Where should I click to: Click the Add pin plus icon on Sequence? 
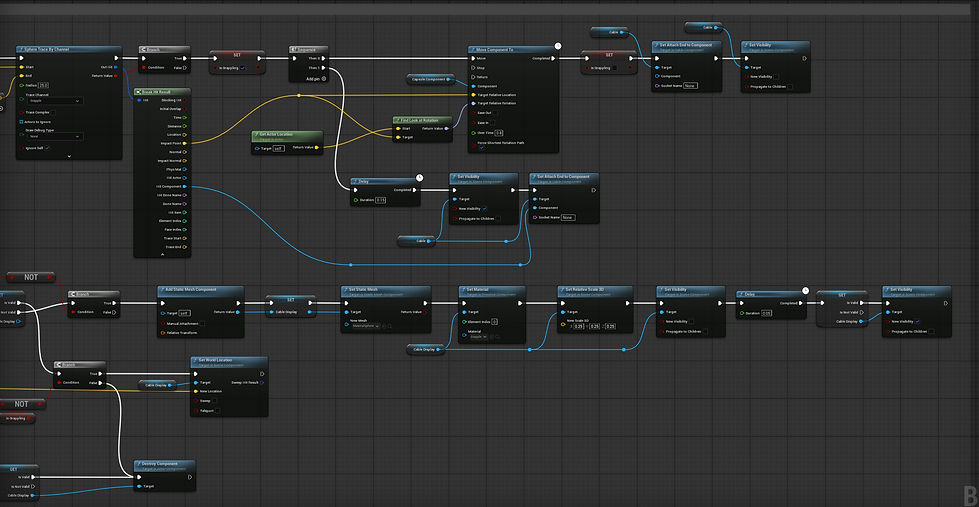[324, 79]
